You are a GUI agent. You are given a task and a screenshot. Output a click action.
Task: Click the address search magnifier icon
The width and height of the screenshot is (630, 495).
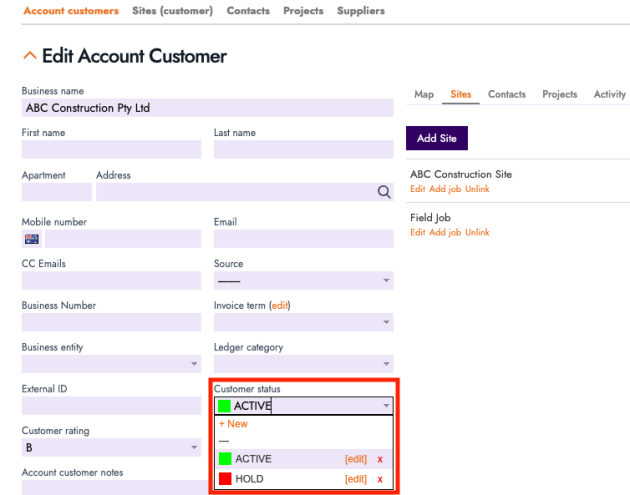(384, 193)
